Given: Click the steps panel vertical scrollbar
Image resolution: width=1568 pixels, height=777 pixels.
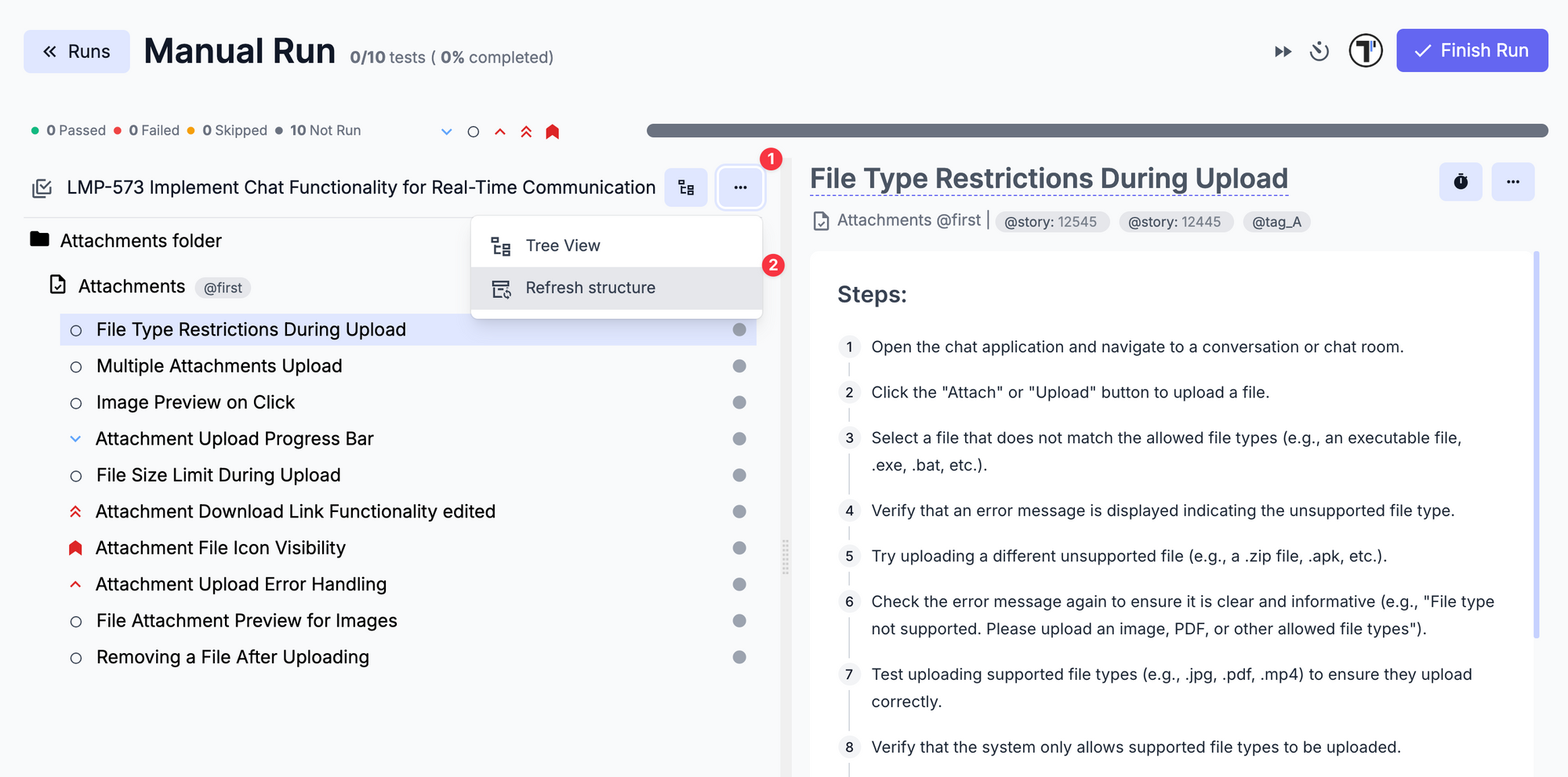Looking at the screenshot, I should click(1536, 445).
